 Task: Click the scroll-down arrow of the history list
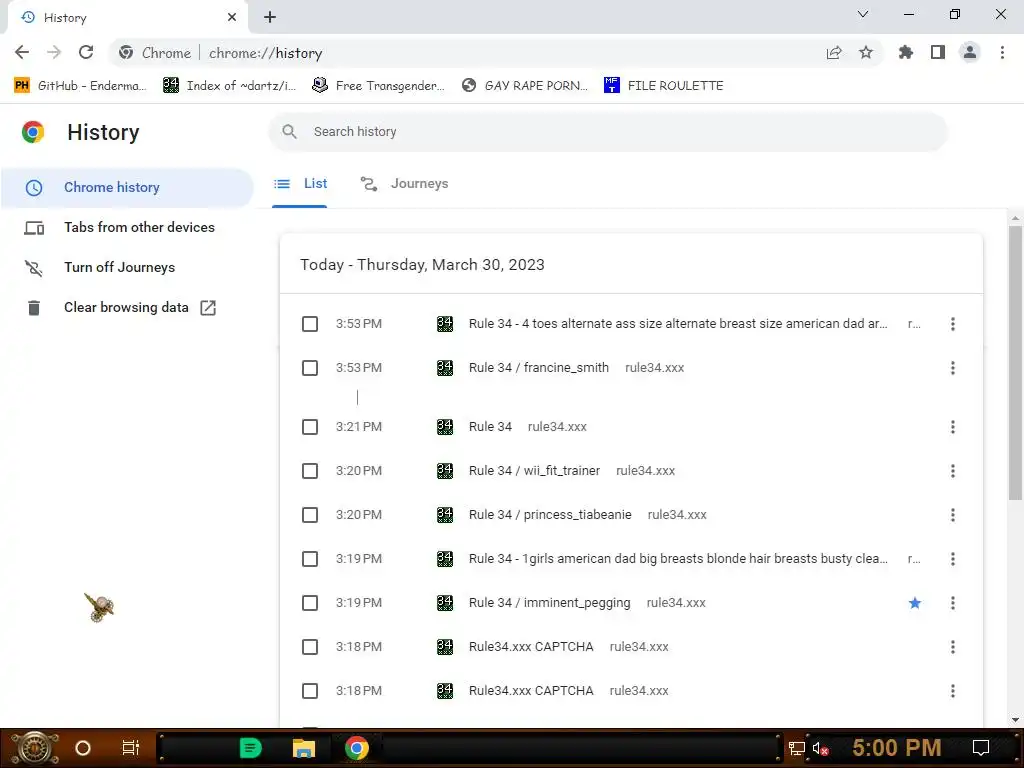[x=1015, y=720]
